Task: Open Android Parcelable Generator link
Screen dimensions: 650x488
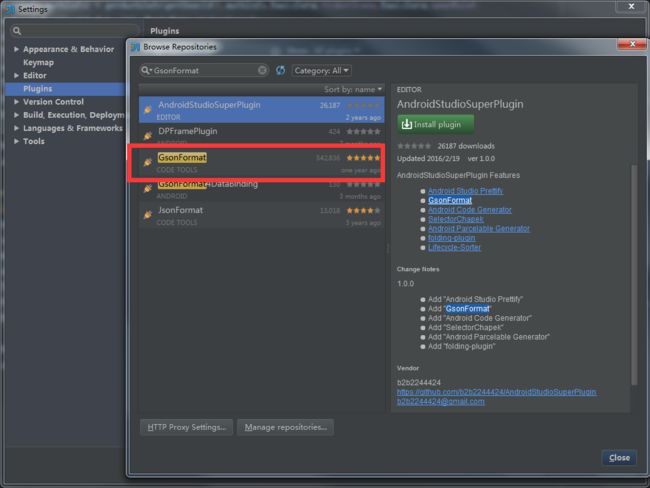Action: pos(479,228)
